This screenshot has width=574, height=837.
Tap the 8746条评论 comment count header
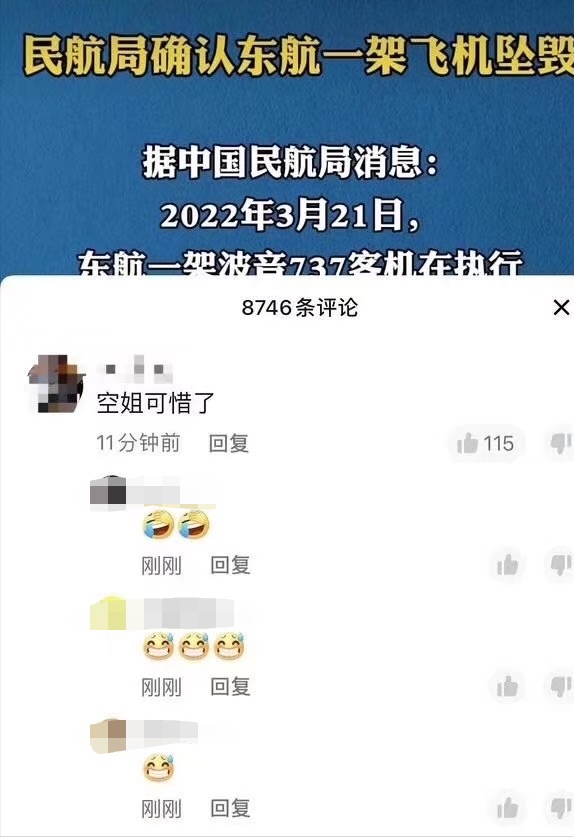coord(299,307)
